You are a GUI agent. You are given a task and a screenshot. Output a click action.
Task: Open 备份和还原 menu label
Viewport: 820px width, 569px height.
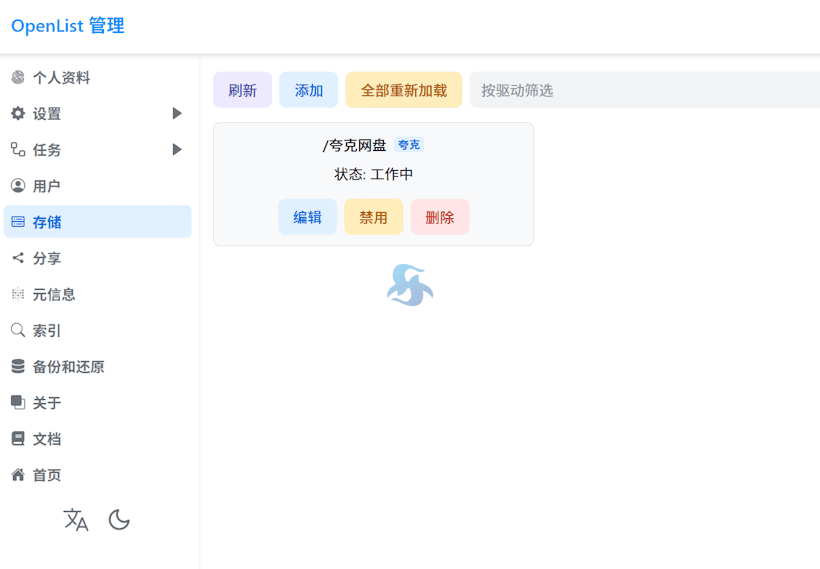click(69, 367)
